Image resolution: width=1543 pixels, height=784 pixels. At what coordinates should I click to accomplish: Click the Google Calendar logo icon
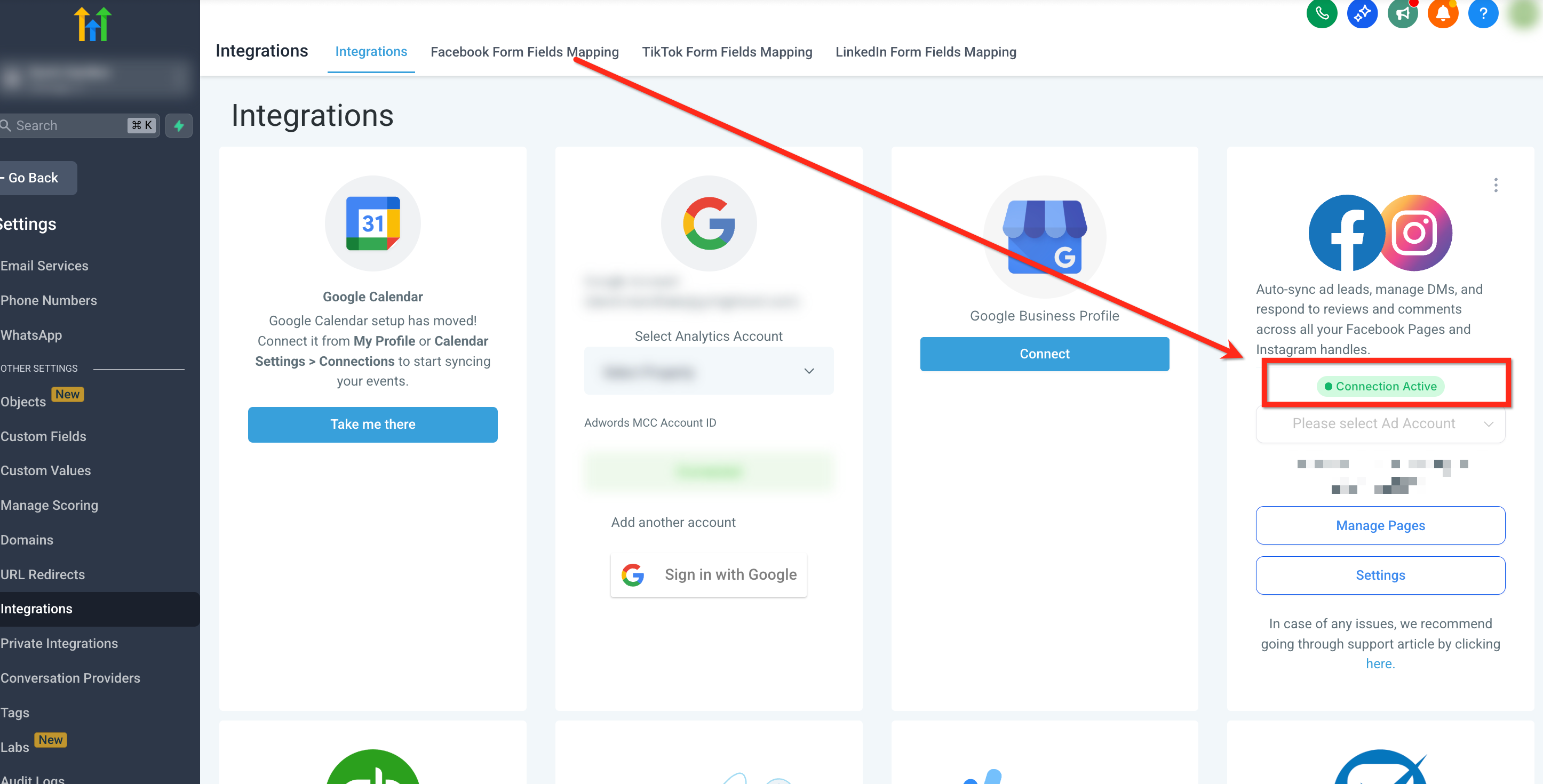click(x=372, y=223)
